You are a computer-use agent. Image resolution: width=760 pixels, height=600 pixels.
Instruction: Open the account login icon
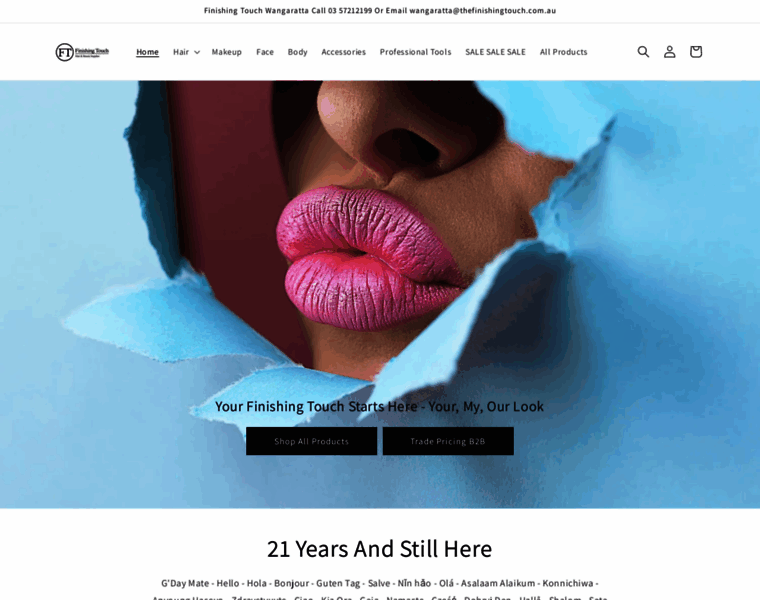point(669,51)
